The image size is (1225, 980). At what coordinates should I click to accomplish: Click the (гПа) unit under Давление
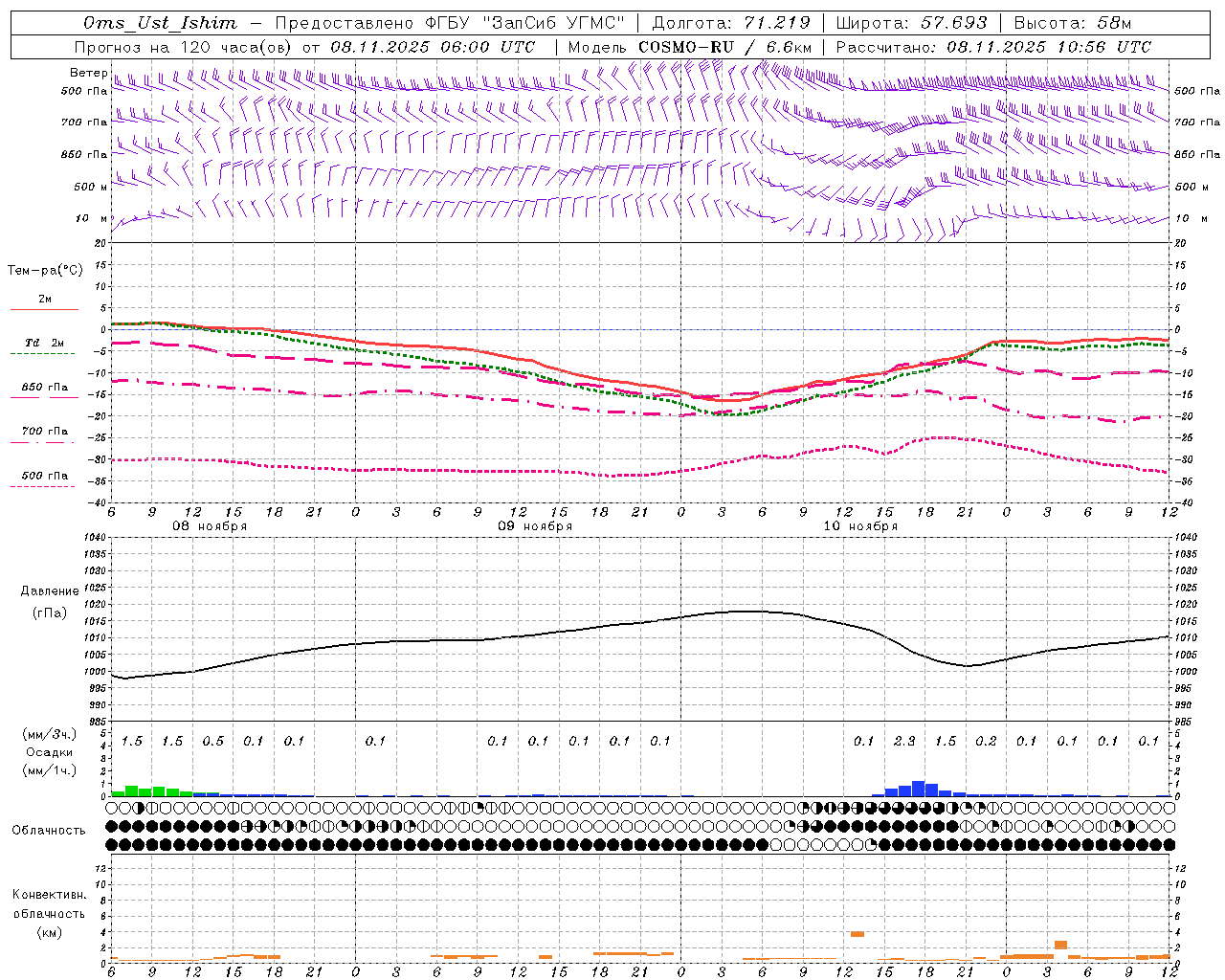tap(50, 613)
